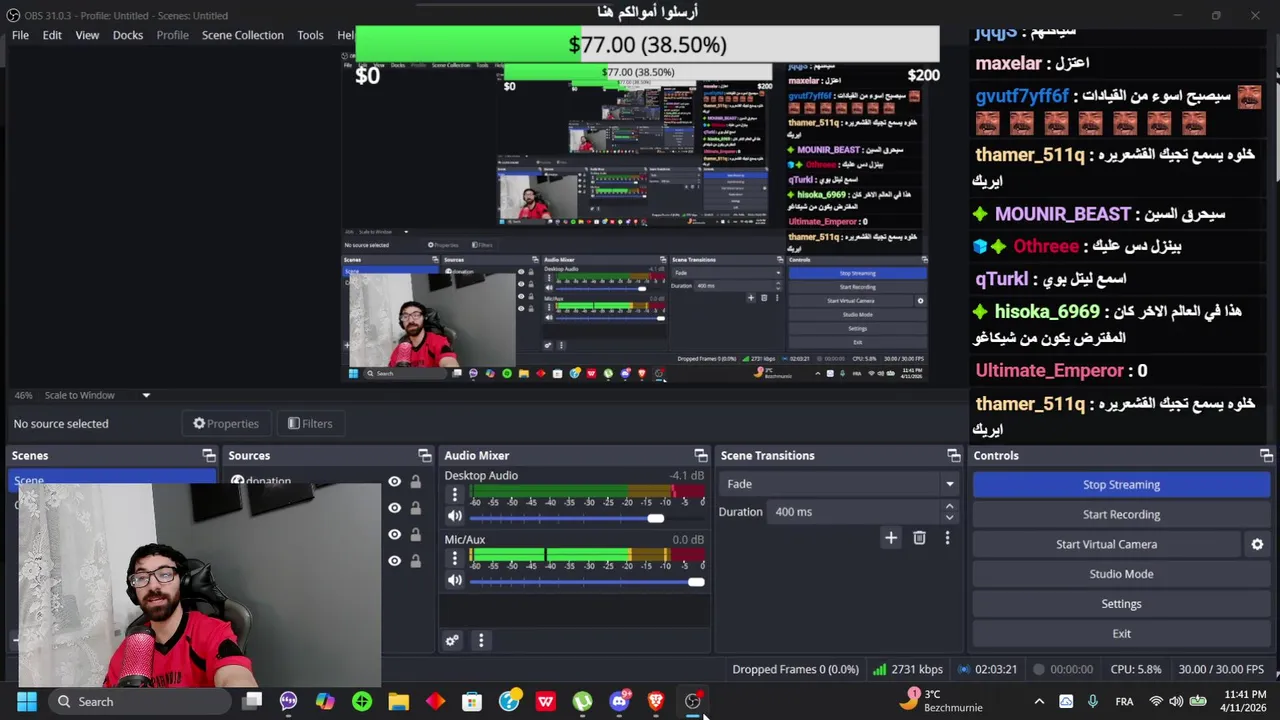Open the Fade transition dropdown

tap(839, 484)
